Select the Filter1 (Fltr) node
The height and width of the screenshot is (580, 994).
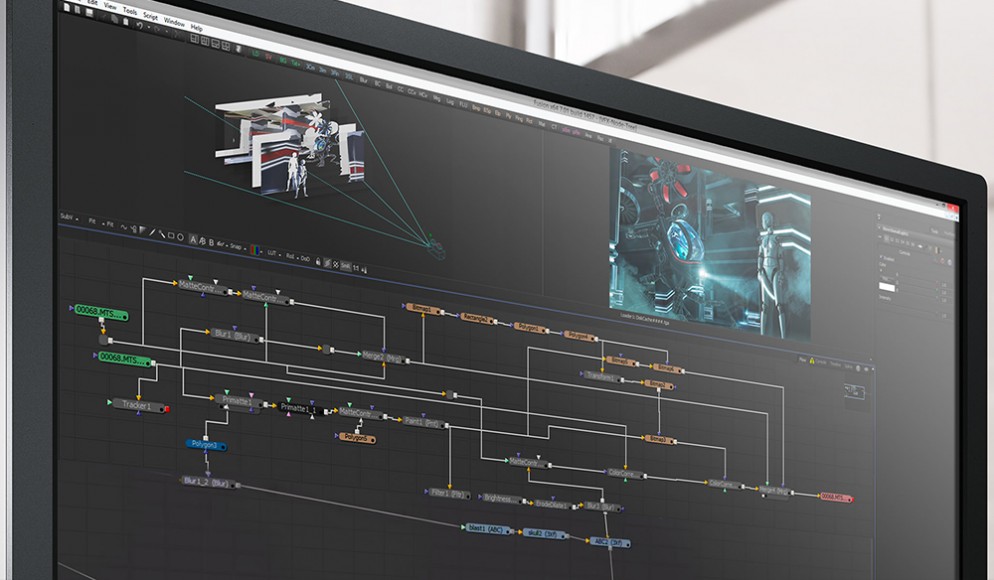(x=448, y=493)
